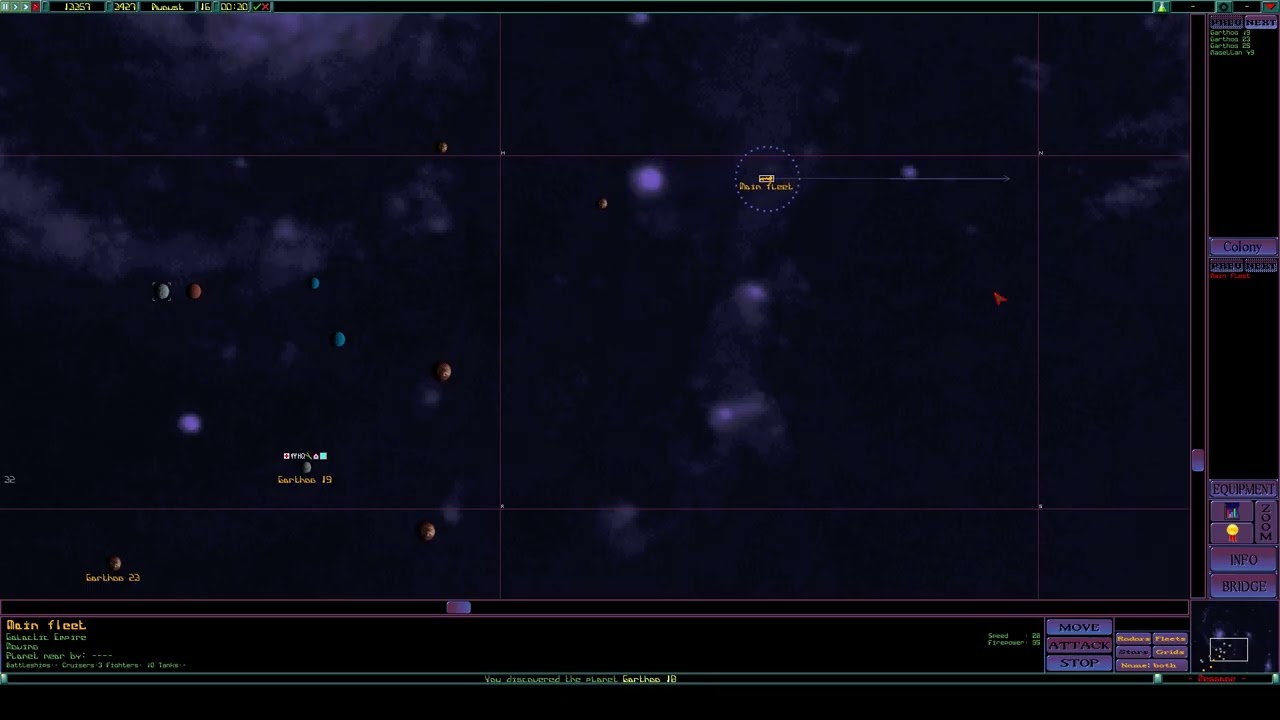Select the red fastest-speed arrow icon
The image size is (1280, 720).
pos(35,7)
